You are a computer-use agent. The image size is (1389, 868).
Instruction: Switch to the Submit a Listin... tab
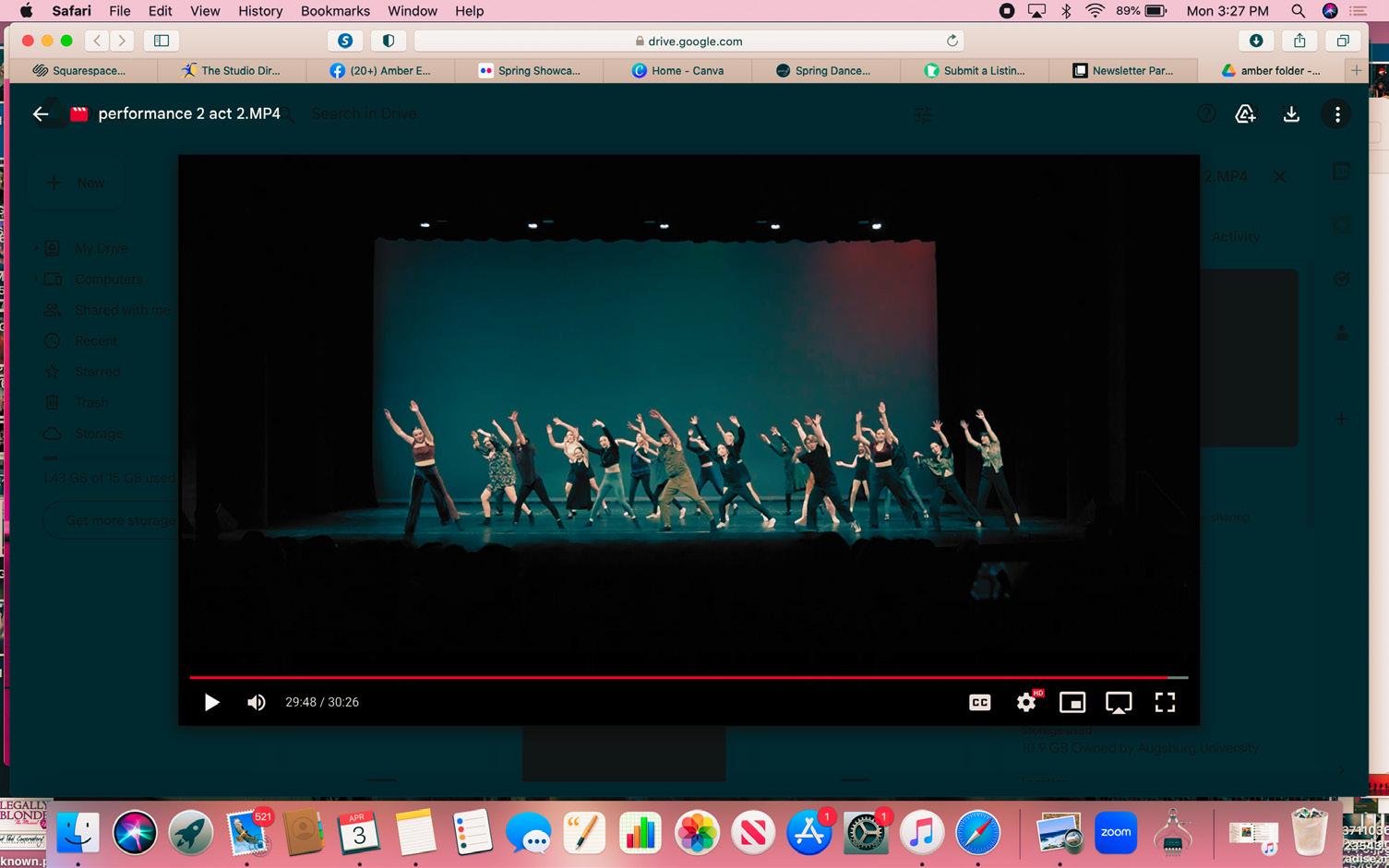coord(976,70)
